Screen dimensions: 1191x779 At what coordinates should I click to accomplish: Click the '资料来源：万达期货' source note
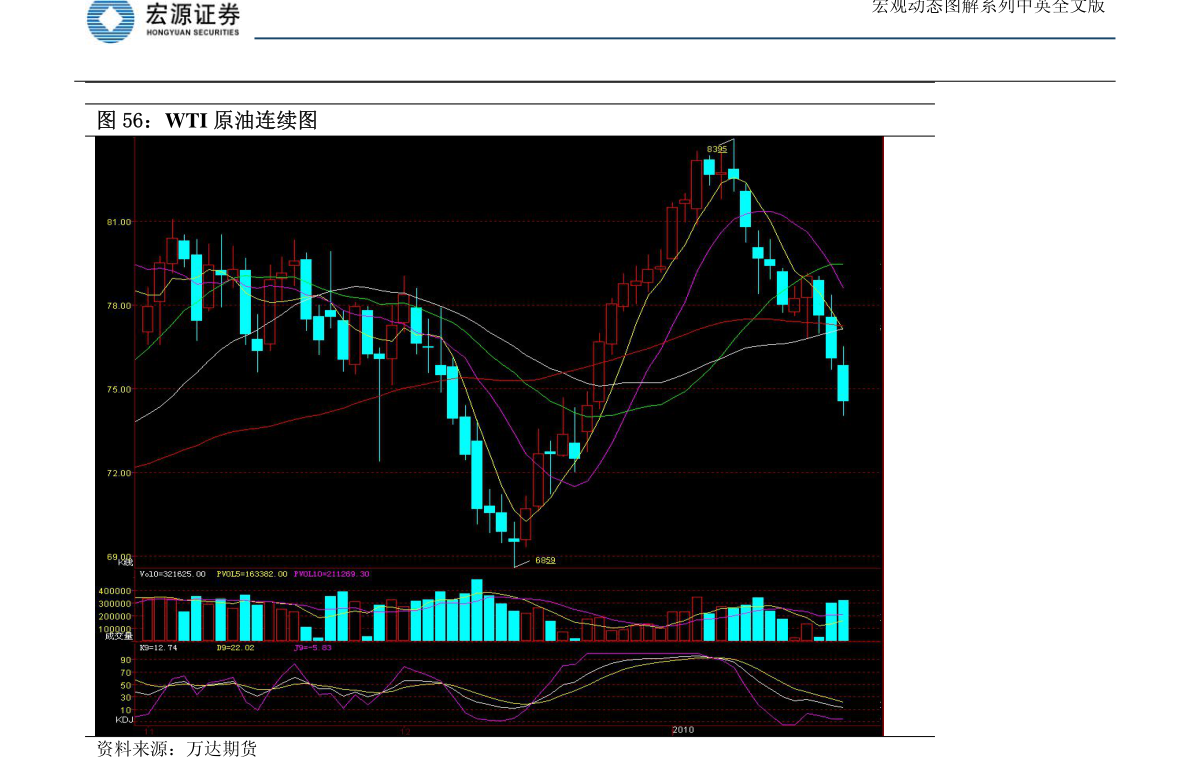click(177, 749)
